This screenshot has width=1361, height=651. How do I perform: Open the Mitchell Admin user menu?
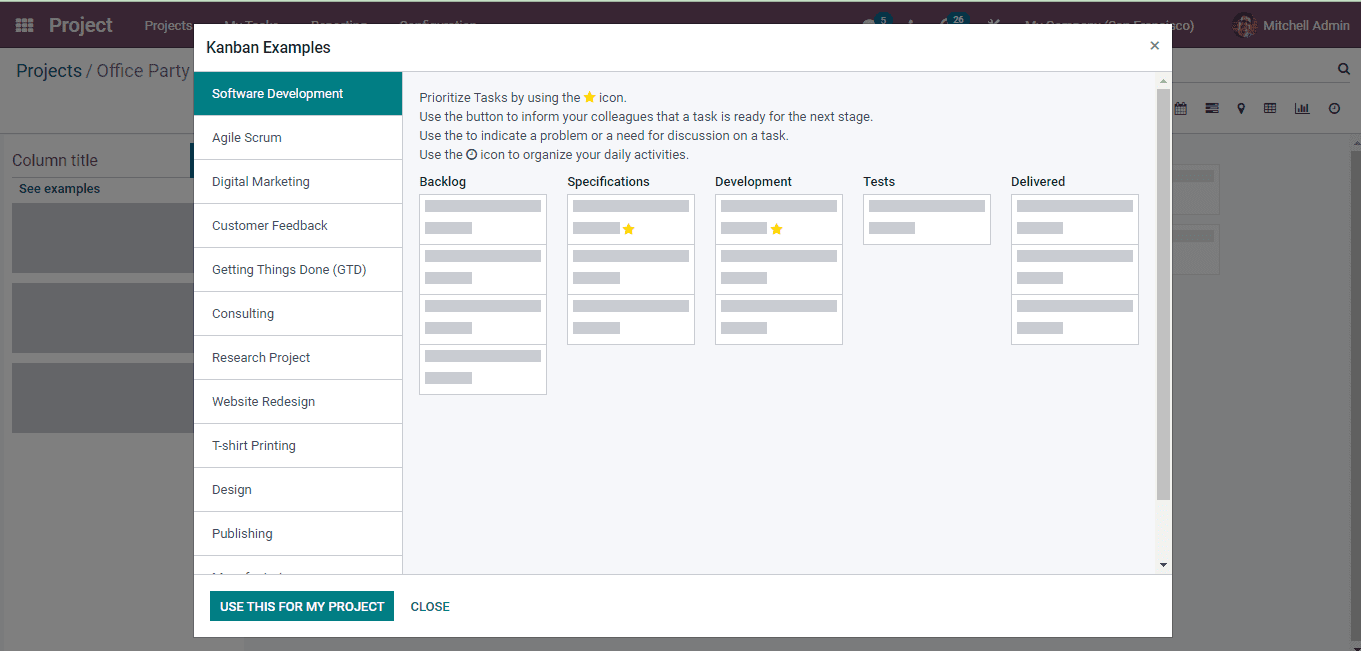pyautogui.click(x=1290, y=24)
